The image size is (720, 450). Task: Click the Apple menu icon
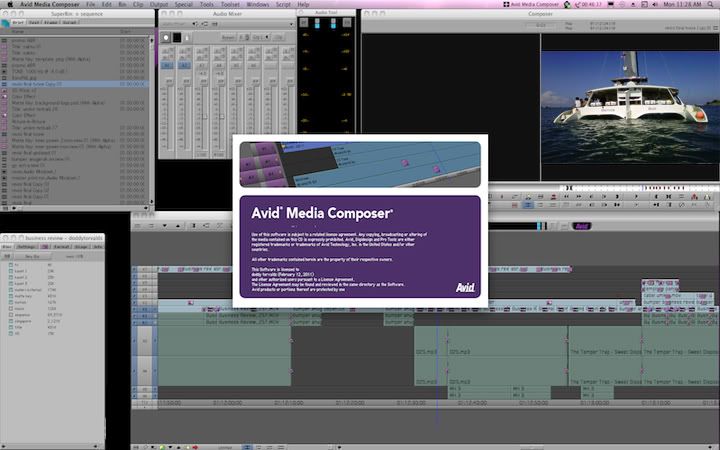(x=10, y=4)
